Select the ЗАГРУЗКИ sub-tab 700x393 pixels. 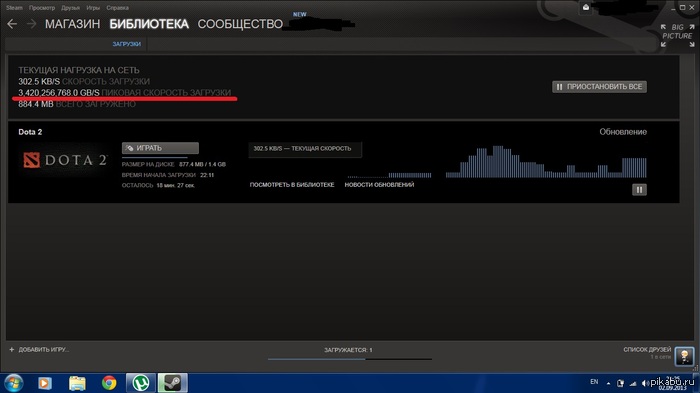126,44
